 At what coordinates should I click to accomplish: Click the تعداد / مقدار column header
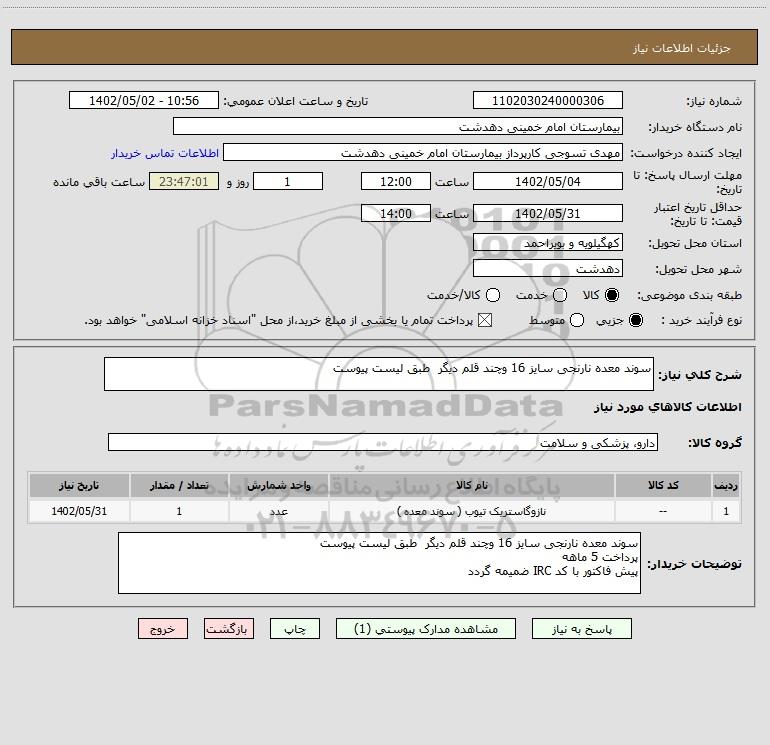click(x=179, y=485)
